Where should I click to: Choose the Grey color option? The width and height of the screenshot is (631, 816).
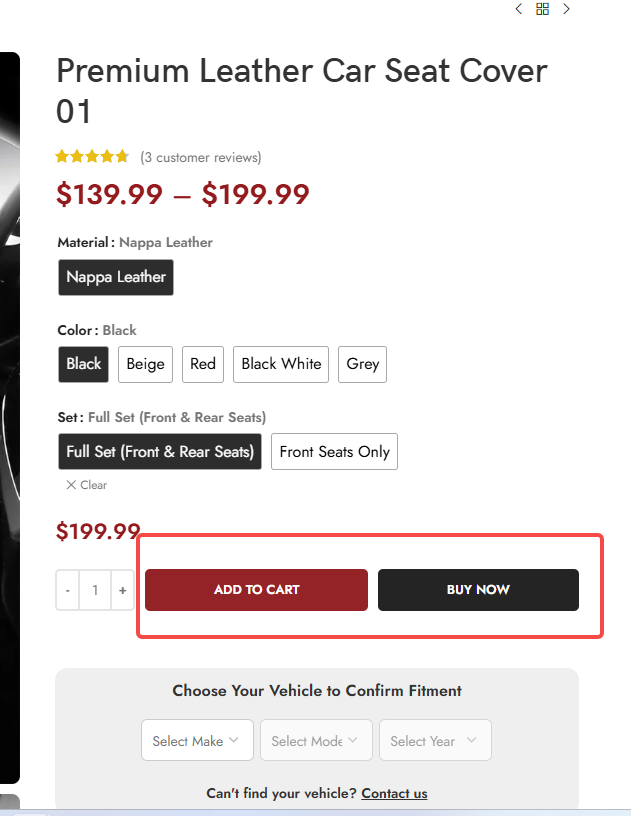pyautogui.click(x=362, y=364)
